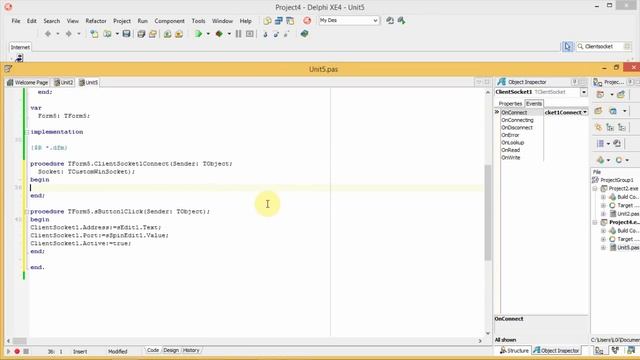Click the Set debug desktop icon

click(402, 20)
